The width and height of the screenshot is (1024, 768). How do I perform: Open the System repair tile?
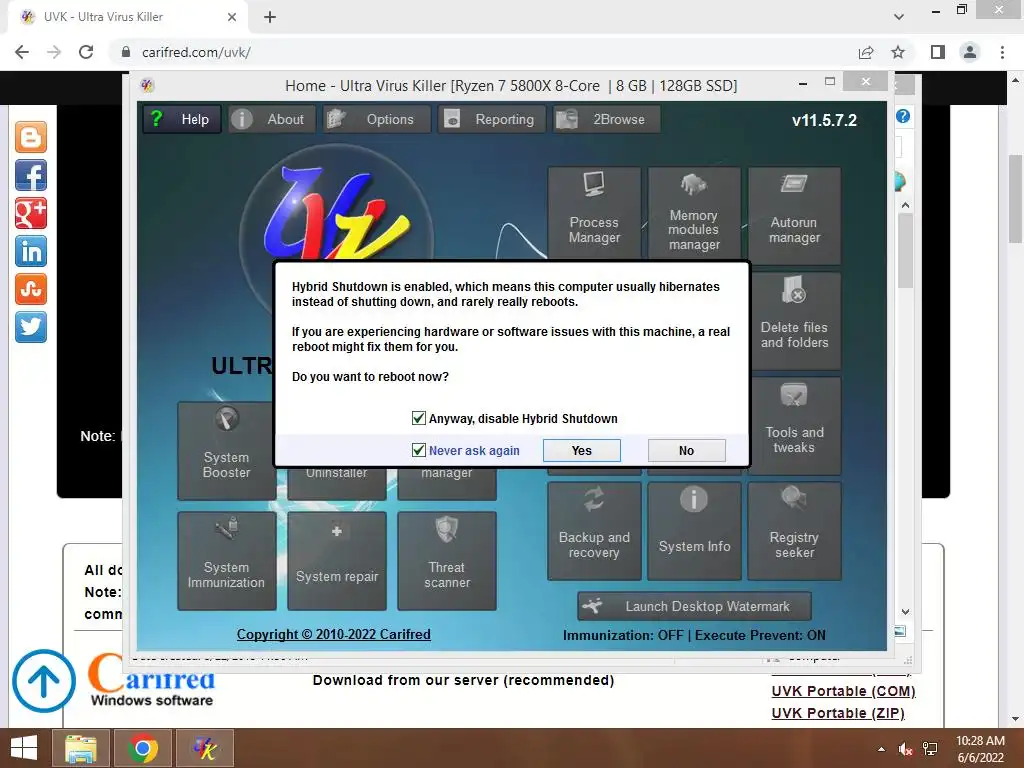(x=336, y=561)
